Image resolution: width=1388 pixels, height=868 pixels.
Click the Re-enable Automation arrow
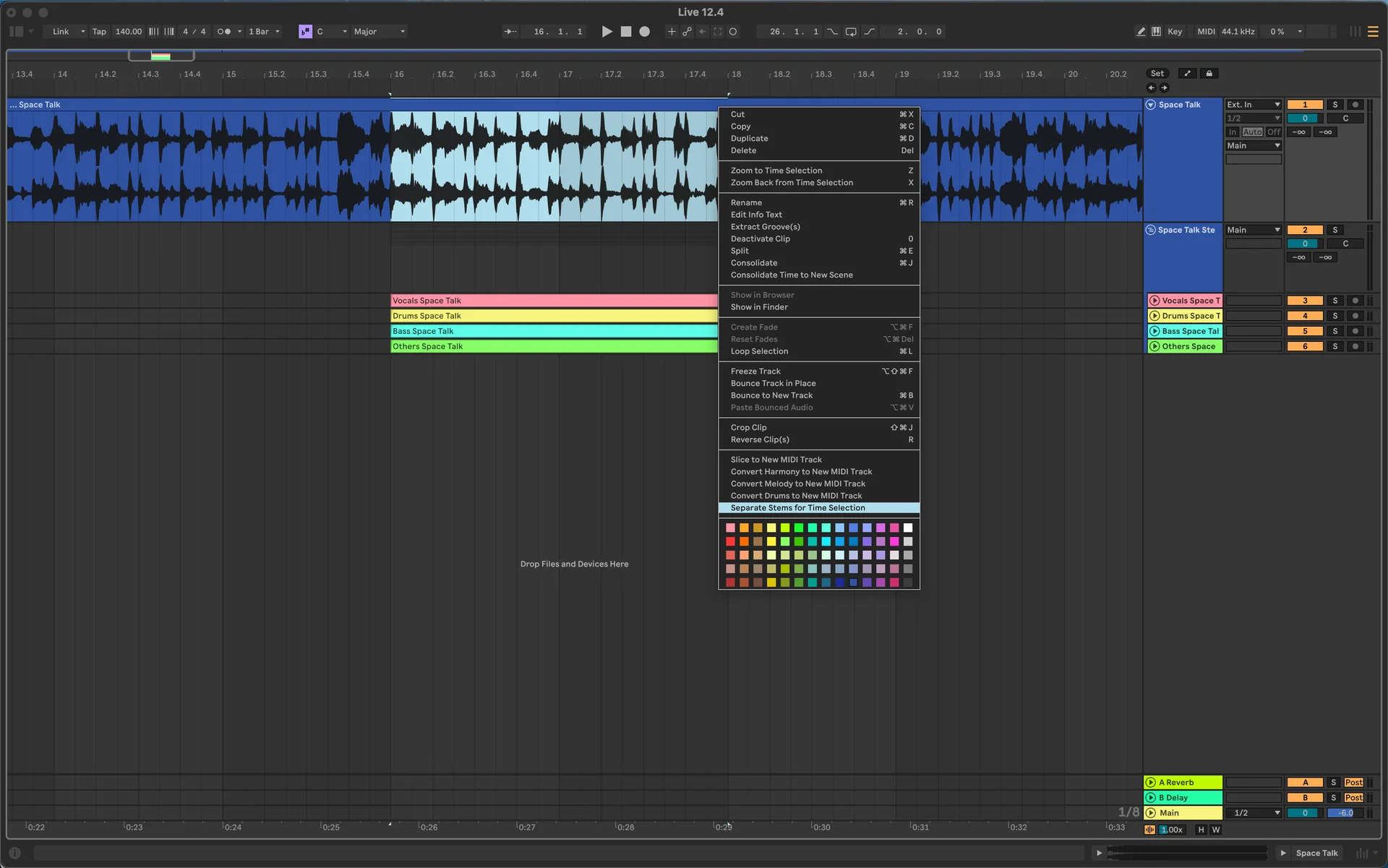702,32
